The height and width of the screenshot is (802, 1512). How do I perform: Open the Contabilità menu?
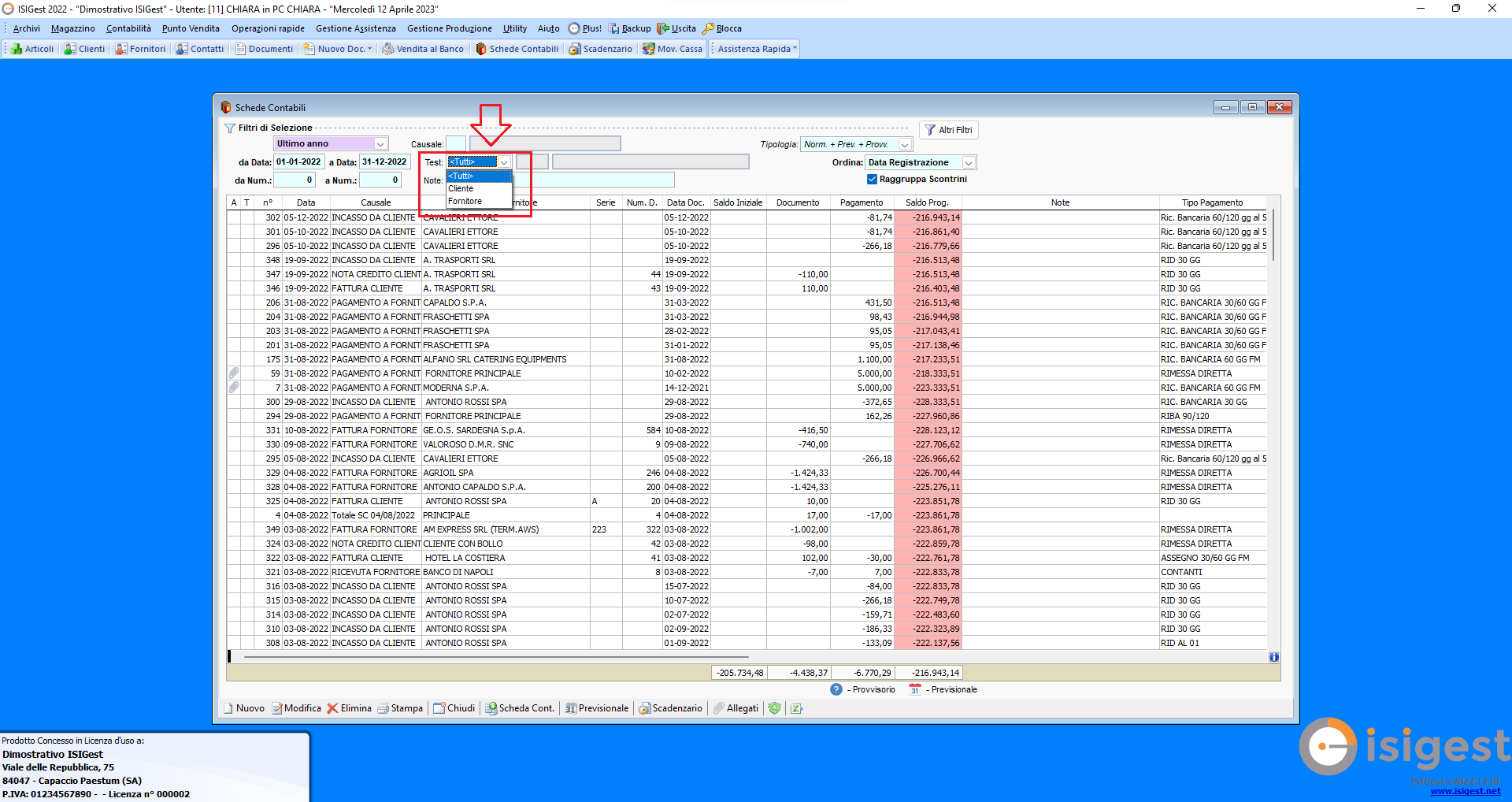point(128,28)
